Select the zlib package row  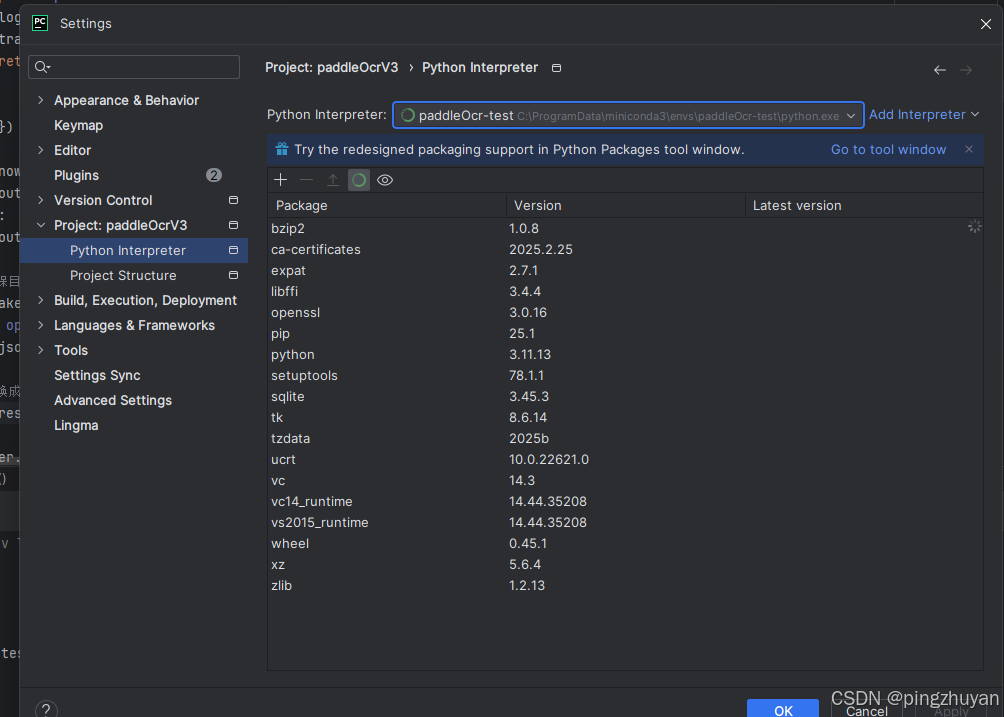point(625,586)
